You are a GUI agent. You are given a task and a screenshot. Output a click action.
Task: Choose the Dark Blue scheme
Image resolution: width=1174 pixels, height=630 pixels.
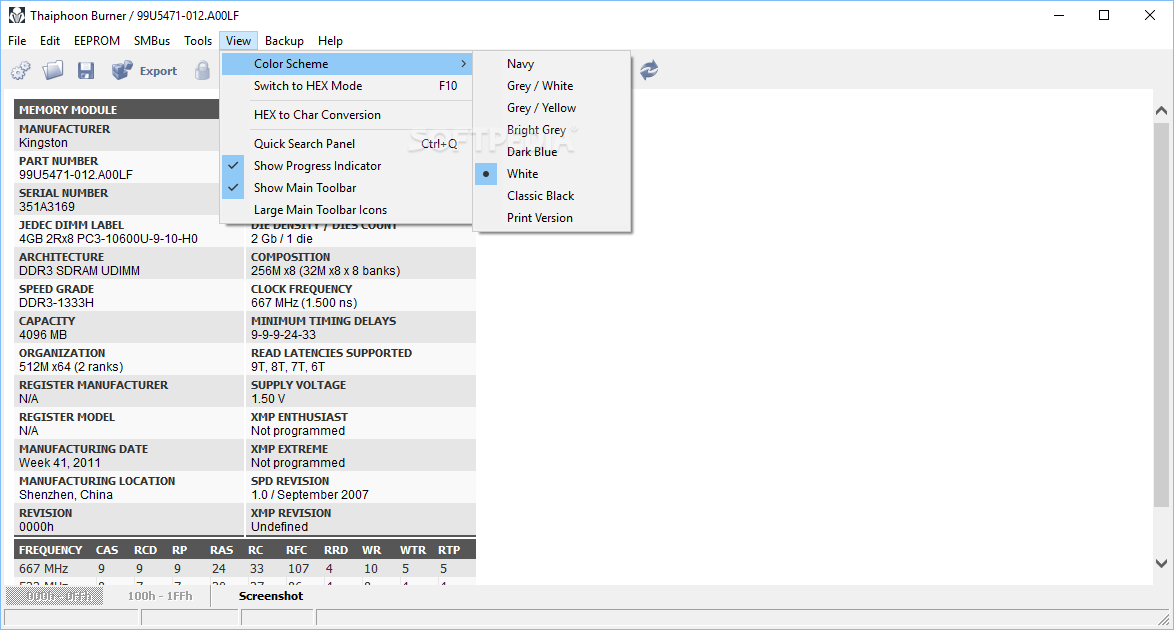(553, 151)
